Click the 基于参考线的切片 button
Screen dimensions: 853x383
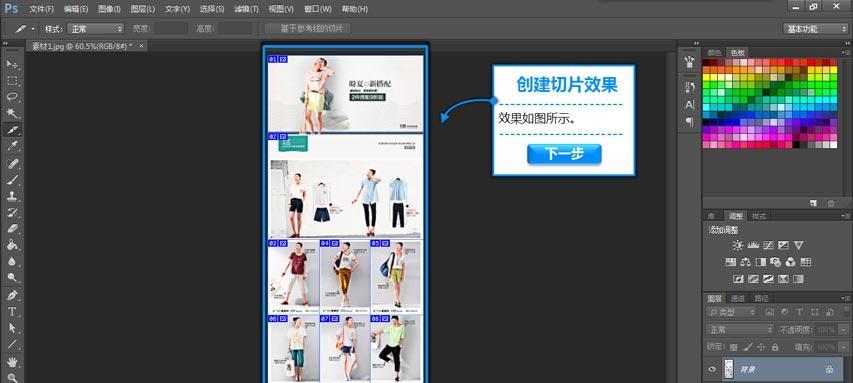307,29
